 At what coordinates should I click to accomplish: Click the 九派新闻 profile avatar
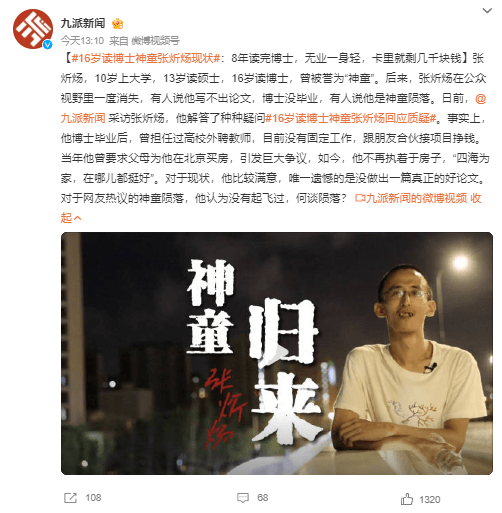[32, 29]
